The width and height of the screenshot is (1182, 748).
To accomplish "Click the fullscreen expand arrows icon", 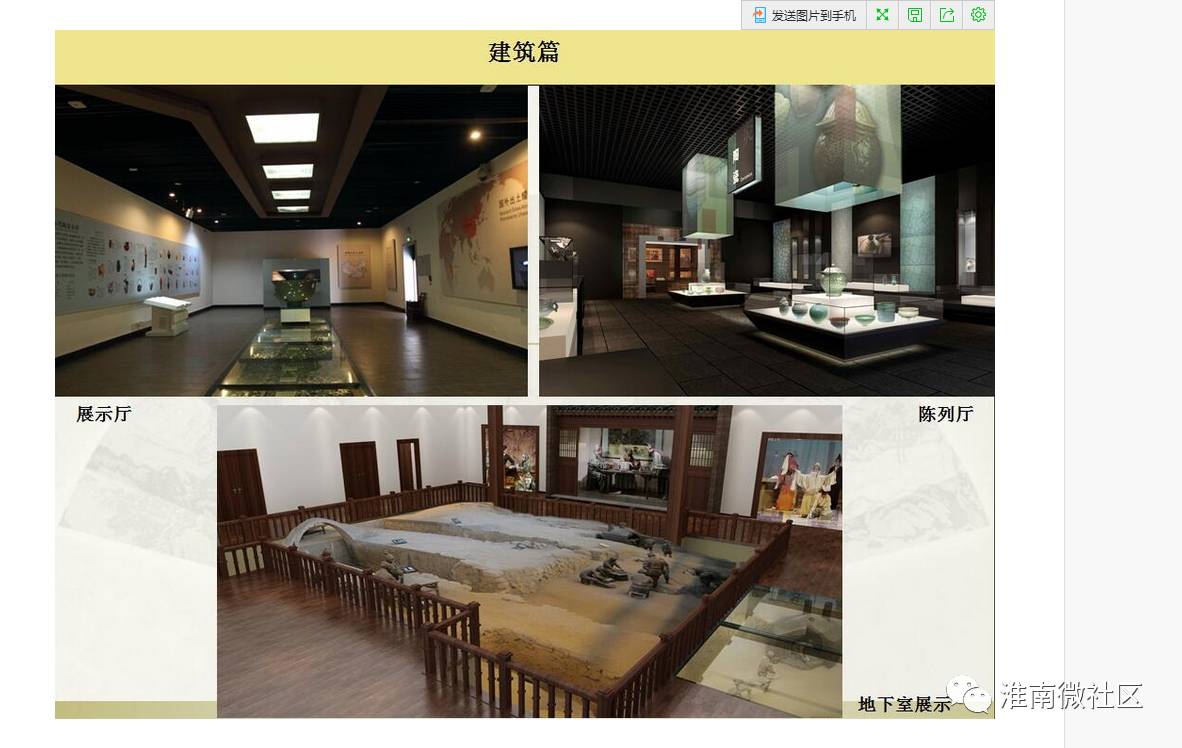I will click(882, 15).
